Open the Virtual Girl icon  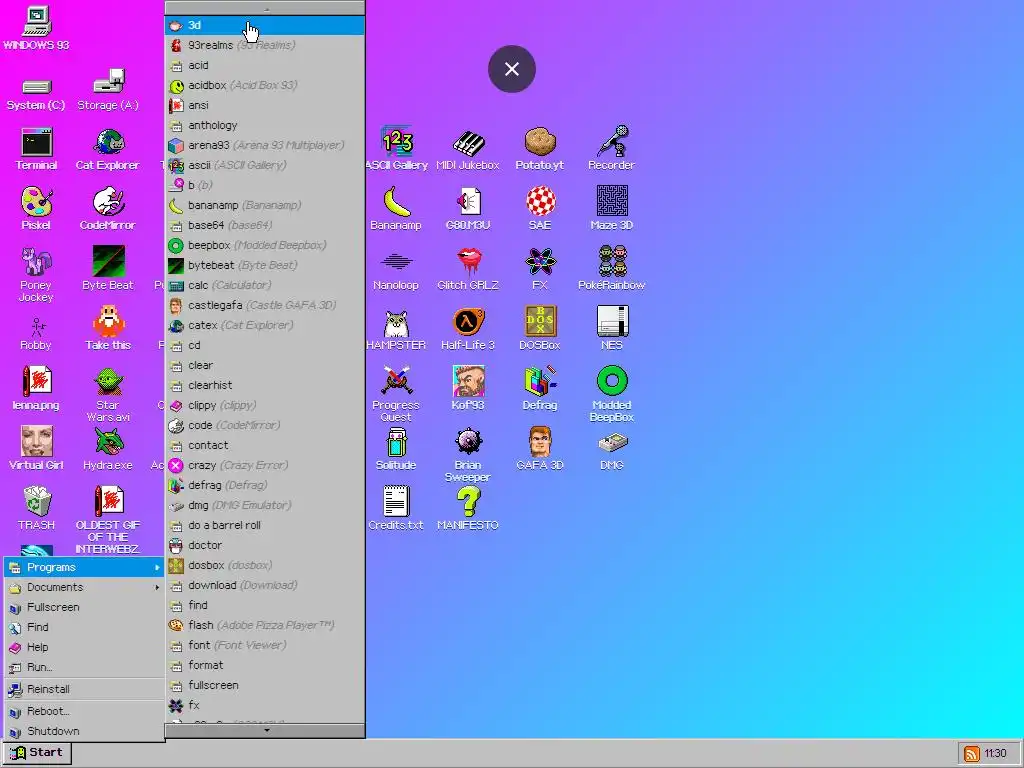37,449
